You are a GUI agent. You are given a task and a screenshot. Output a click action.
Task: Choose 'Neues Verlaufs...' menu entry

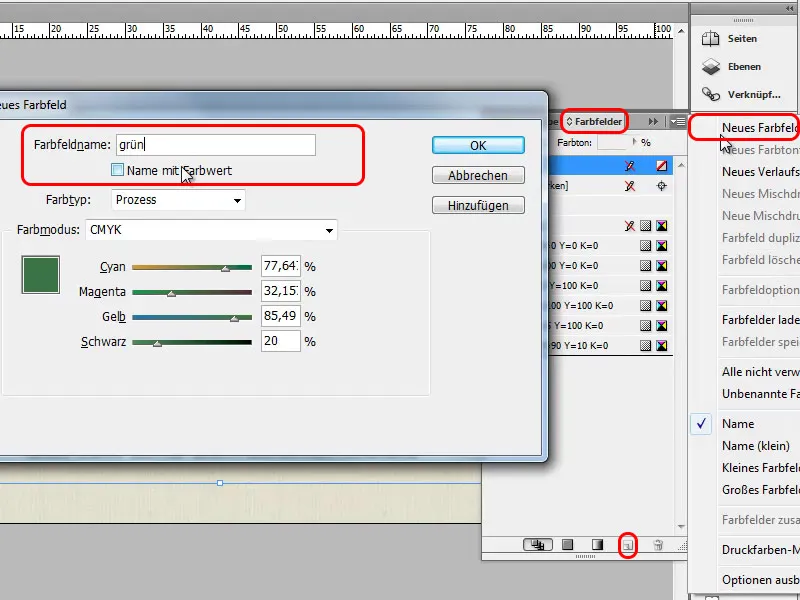(x=760, y=172)
